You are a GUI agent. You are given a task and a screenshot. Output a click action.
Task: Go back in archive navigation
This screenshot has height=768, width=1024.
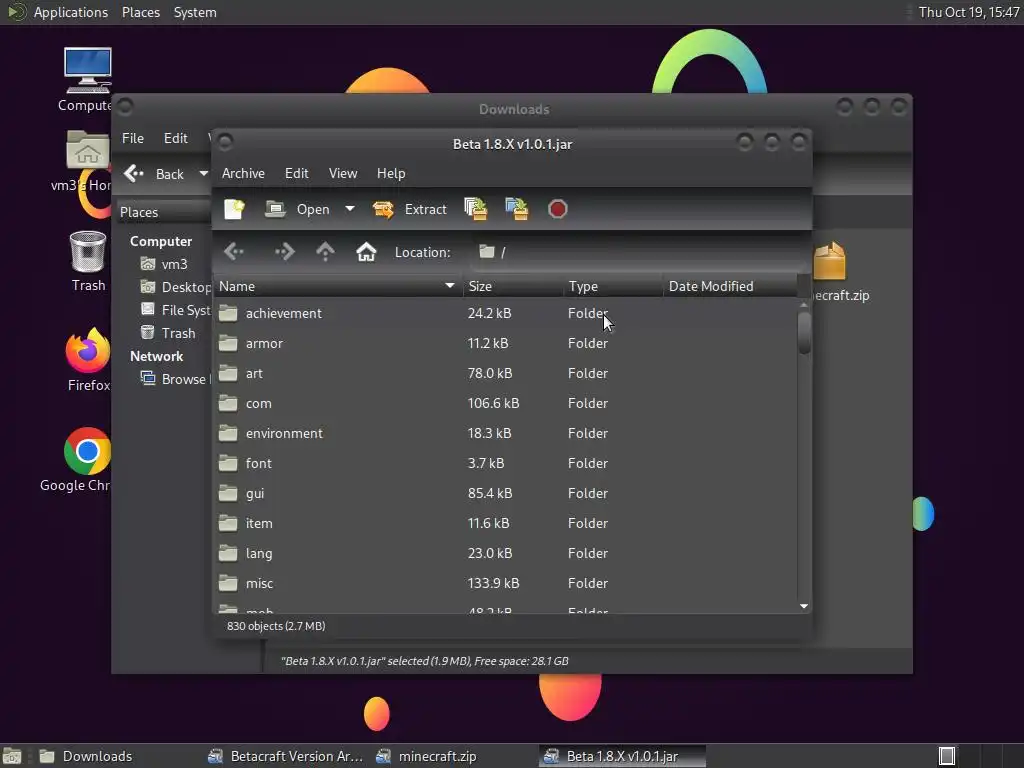tap(233, 252)
